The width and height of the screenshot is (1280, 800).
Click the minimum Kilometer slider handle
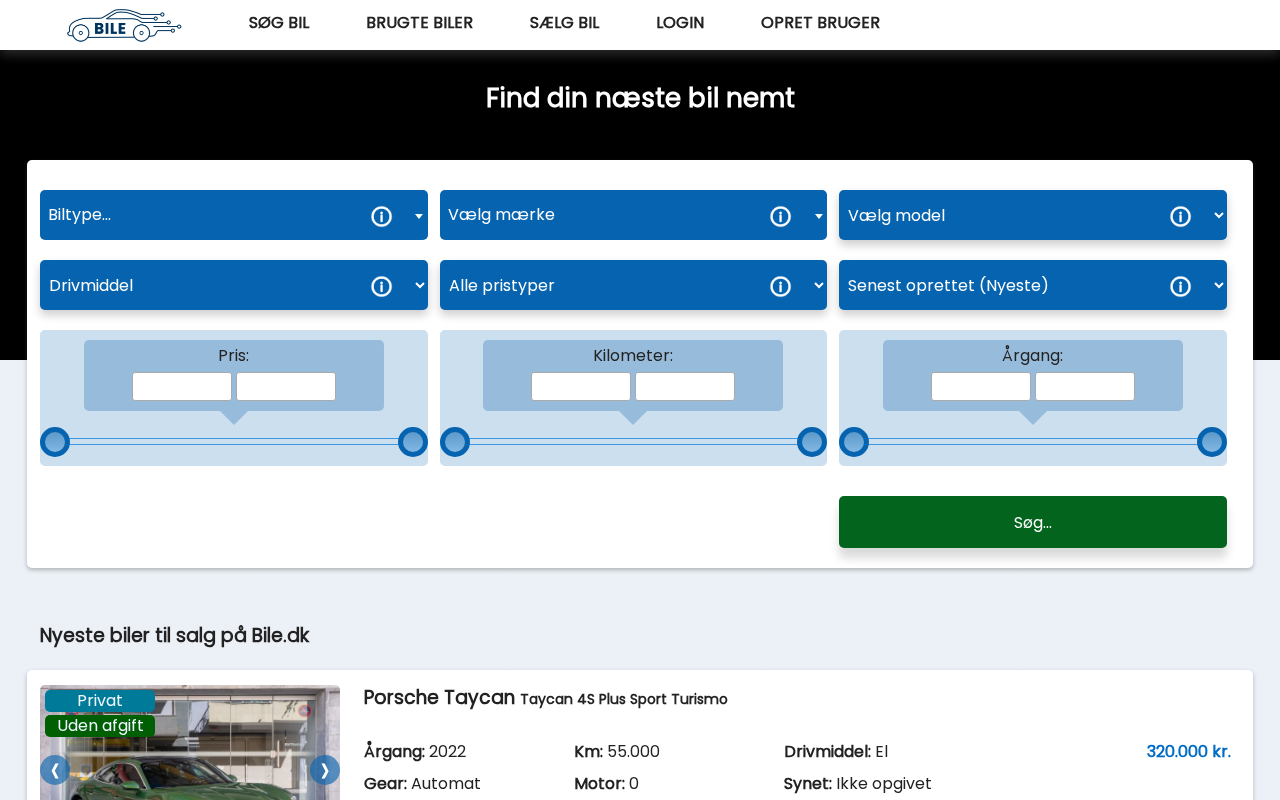455,442
